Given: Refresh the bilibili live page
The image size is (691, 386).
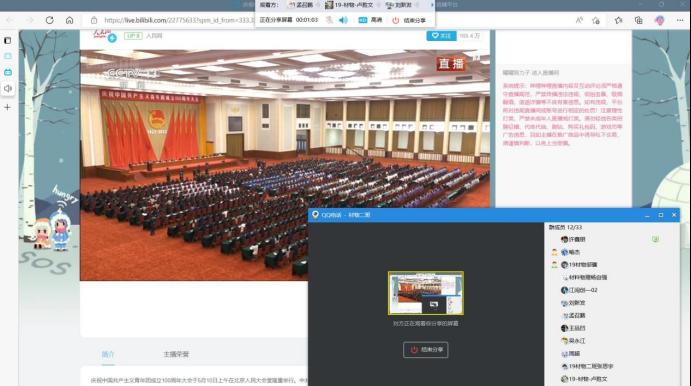Looking at the screenshot, I should 49,20.
